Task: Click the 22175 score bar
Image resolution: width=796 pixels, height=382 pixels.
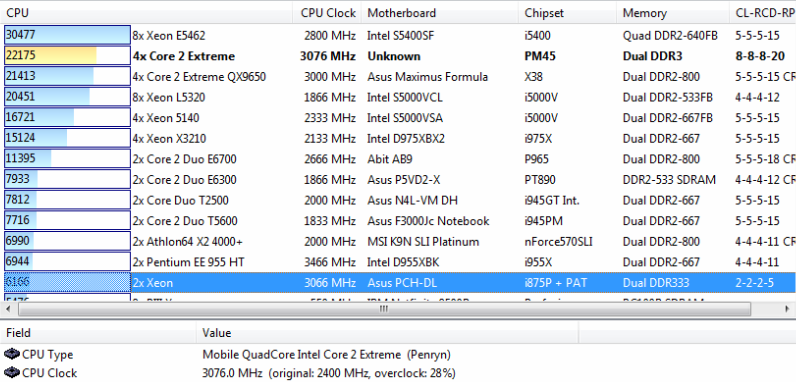Action: (68, 56)
